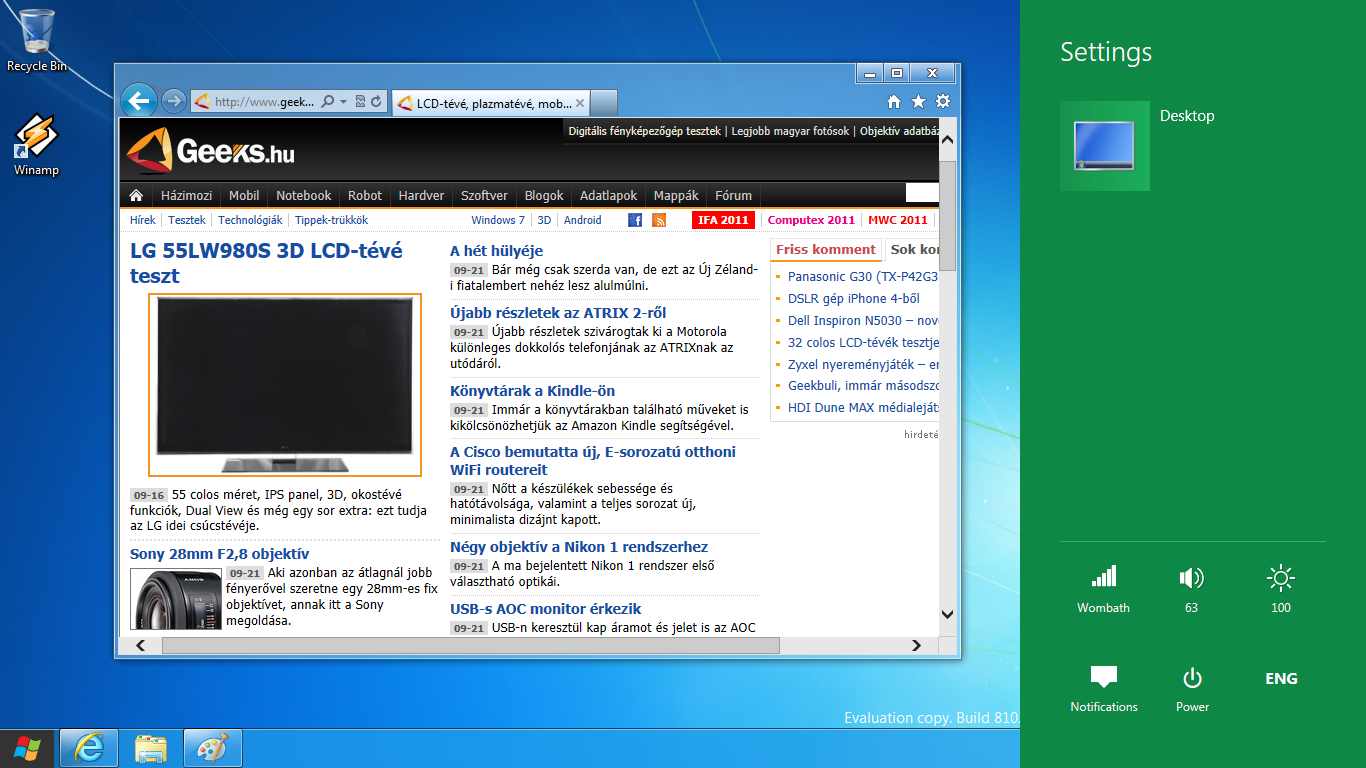Click the Desktop tile thumbnail in Settings

click(x=1104, y=146)
